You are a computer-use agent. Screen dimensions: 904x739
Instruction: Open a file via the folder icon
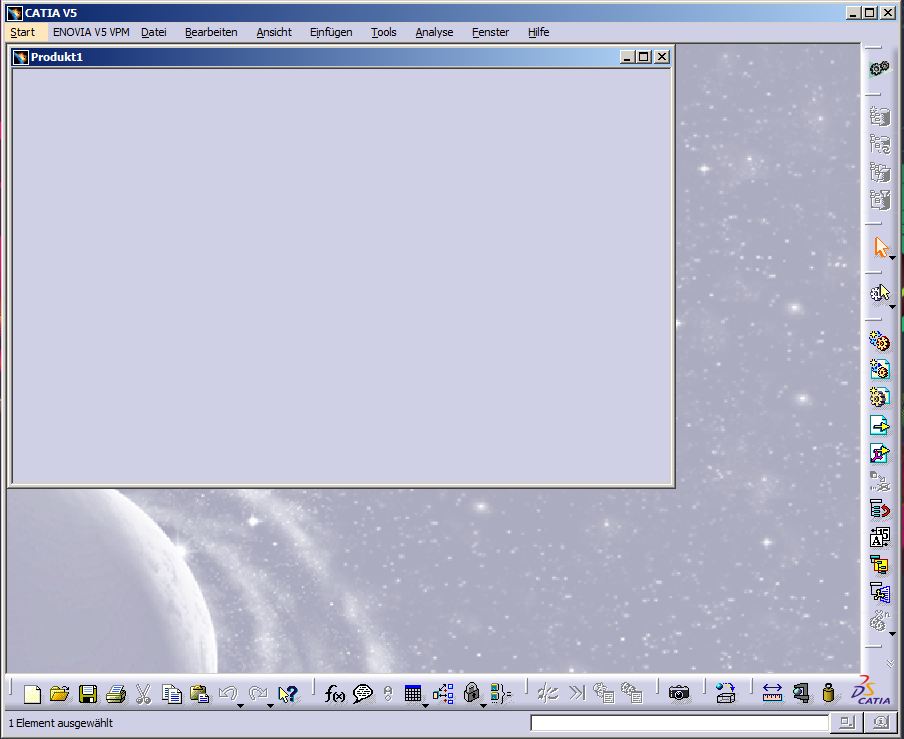[x=59, y=693]
